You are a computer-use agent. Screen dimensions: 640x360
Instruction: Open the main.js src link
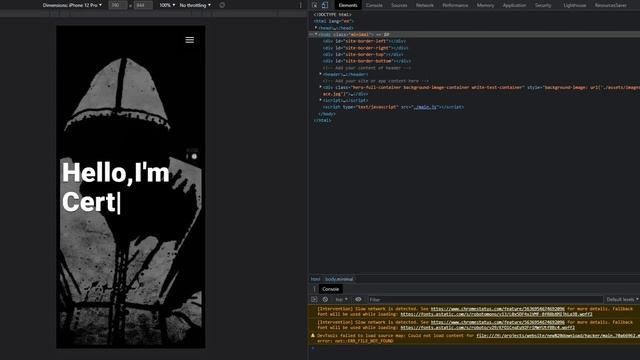click(425, 107)
